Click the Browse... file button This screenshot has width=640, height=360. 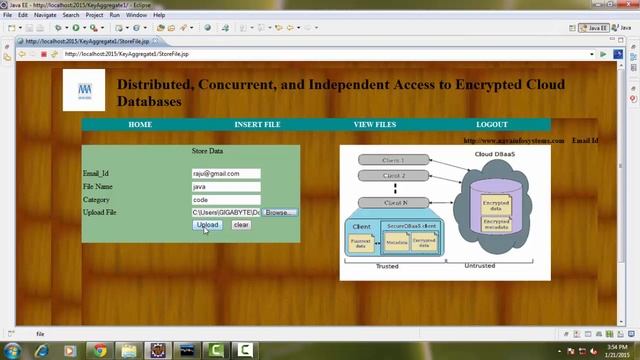point(280,213)
